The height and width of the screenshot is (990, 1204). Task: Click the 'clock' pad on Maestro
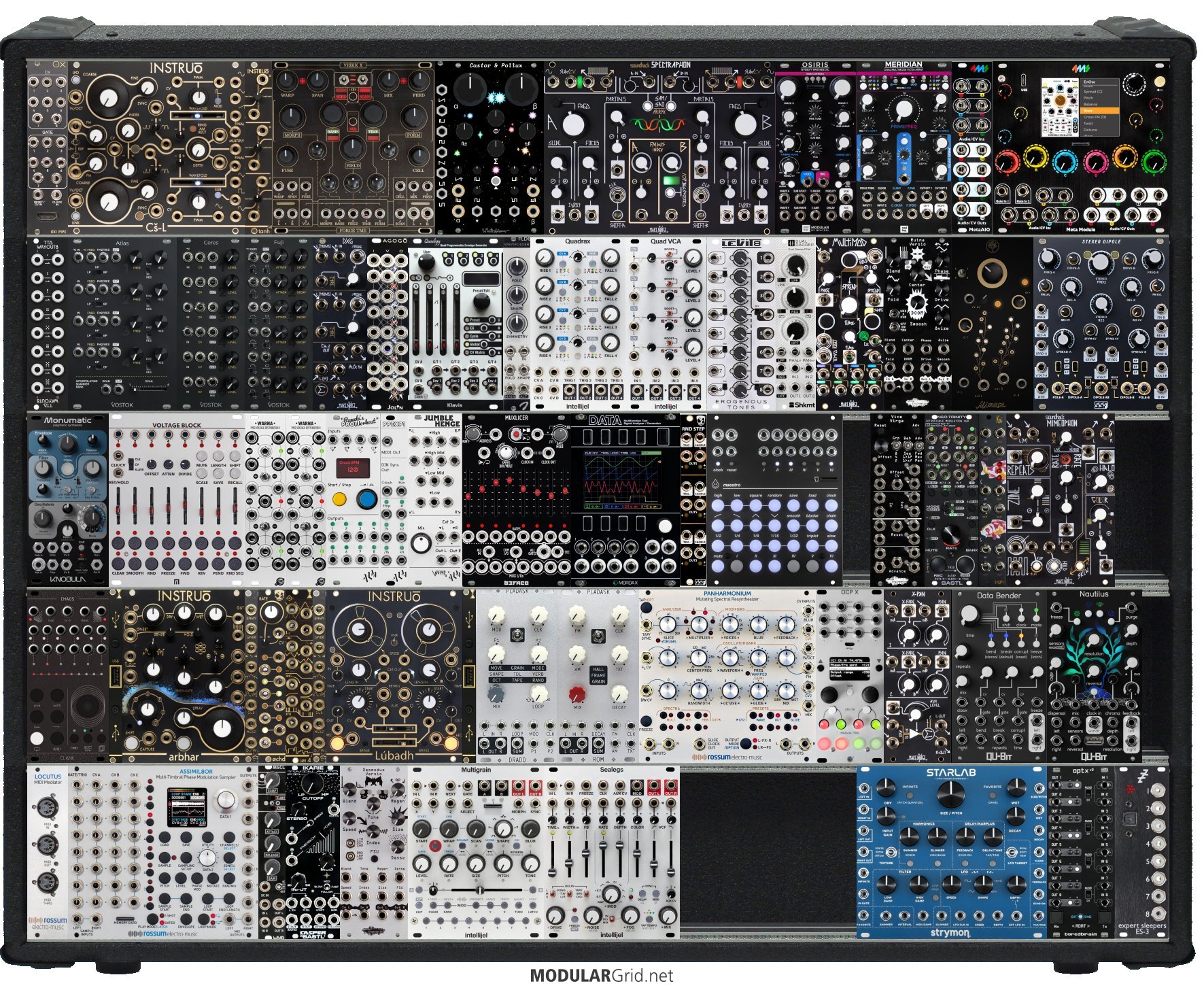pyautogui.click(x=831, y=505)
